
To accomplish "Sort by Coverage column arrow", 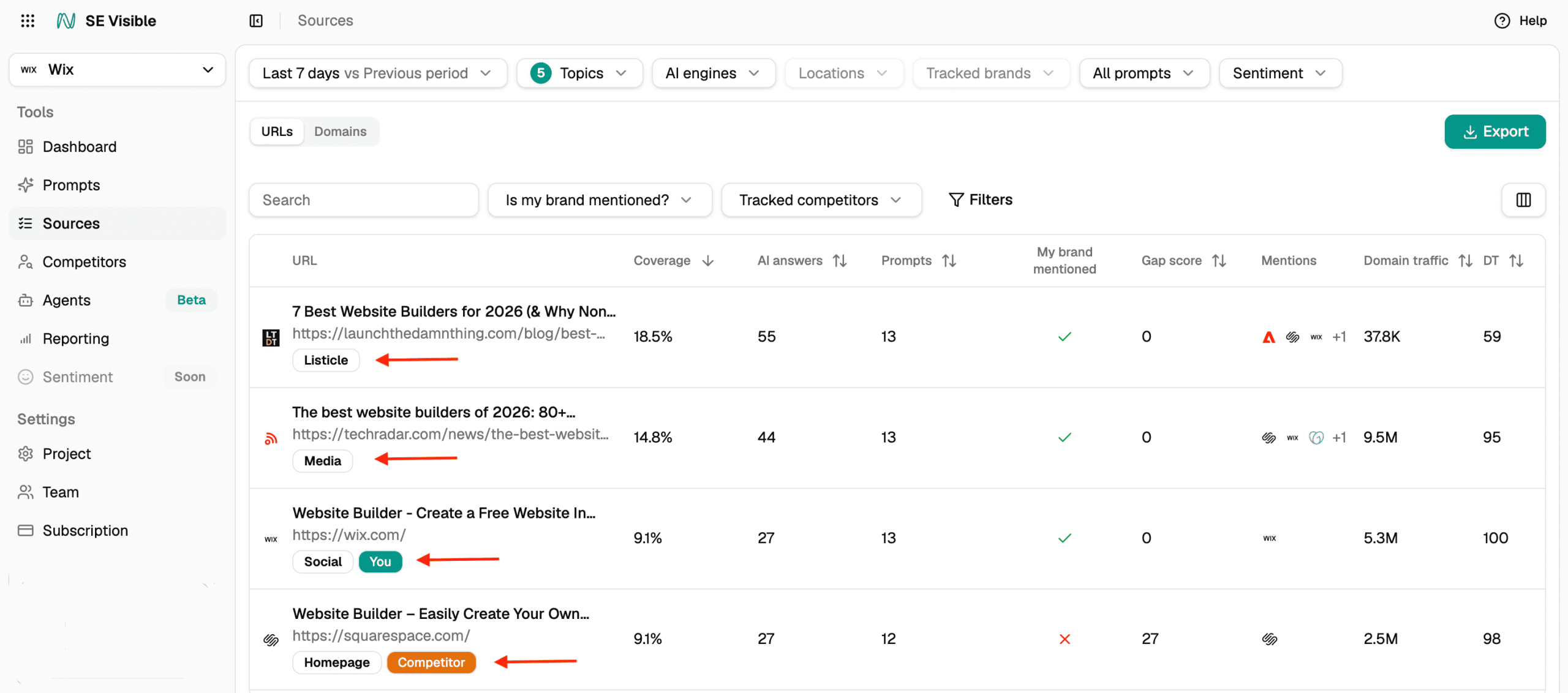I will coord(708,261).
